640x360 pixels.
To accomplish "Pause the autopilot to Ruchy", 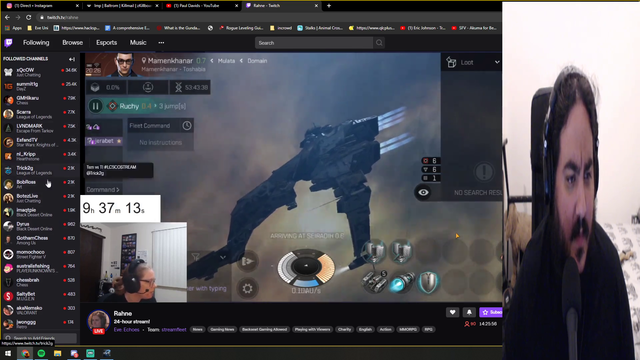I will click(96, 106).
